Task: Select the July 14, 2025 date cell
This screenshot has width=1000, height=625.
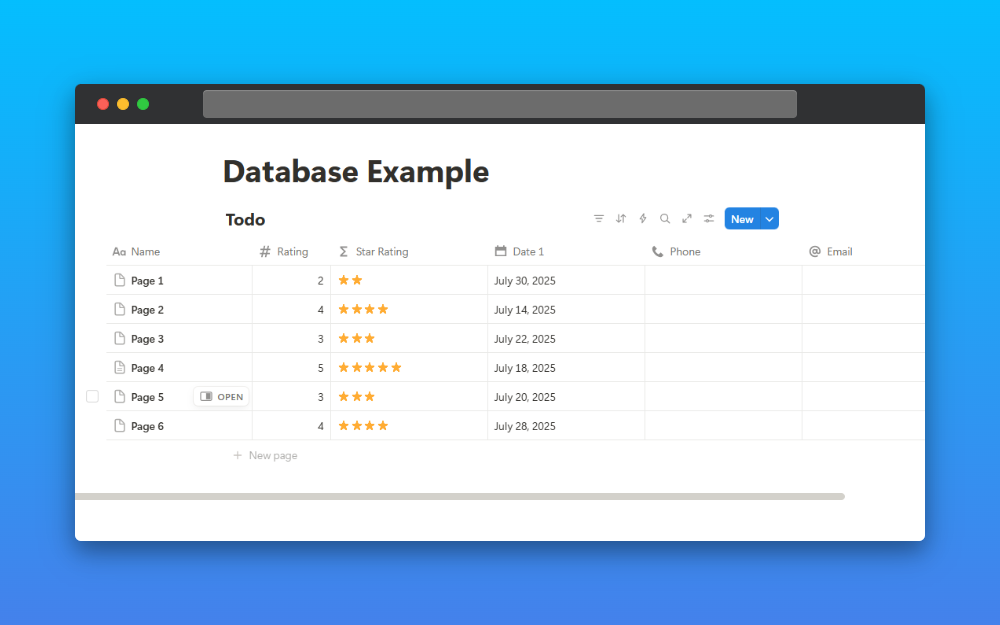Action: (x=566, y=310)
